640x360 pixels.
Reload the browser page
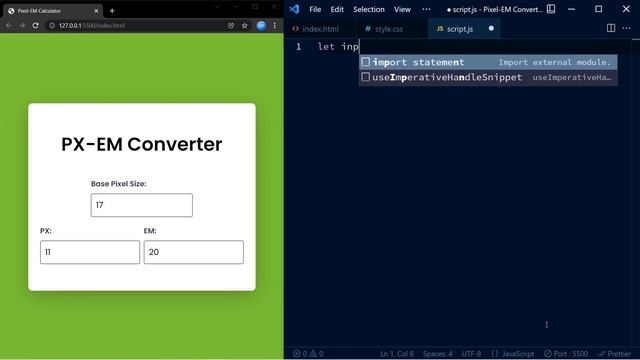coord(36,25)
